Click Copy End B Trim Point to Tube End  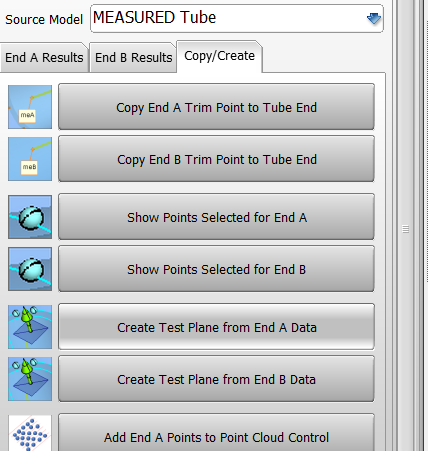click(216, 159)
